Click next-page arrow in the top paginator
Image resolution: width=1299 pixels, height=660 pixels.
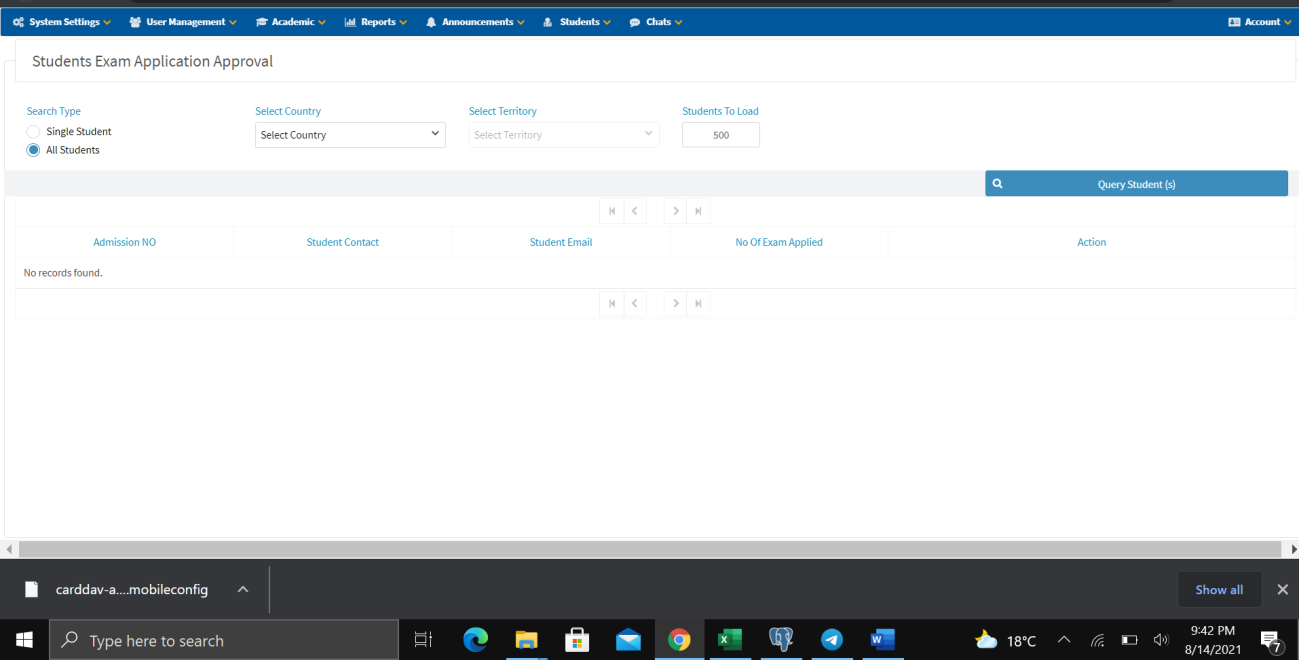pos(676,211)
